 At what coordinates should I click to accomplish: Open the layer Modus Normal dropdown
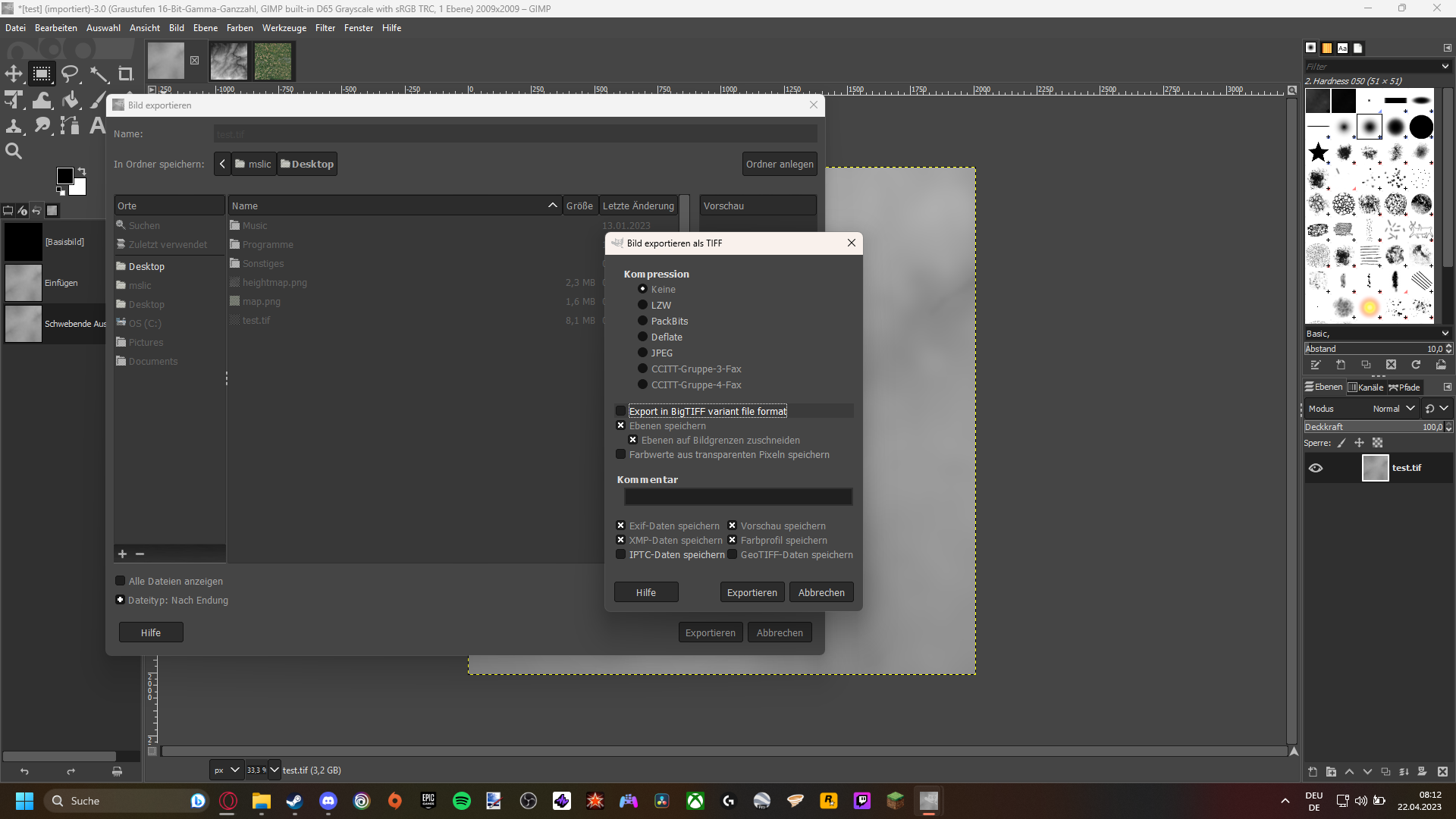tap(1394, 408)
